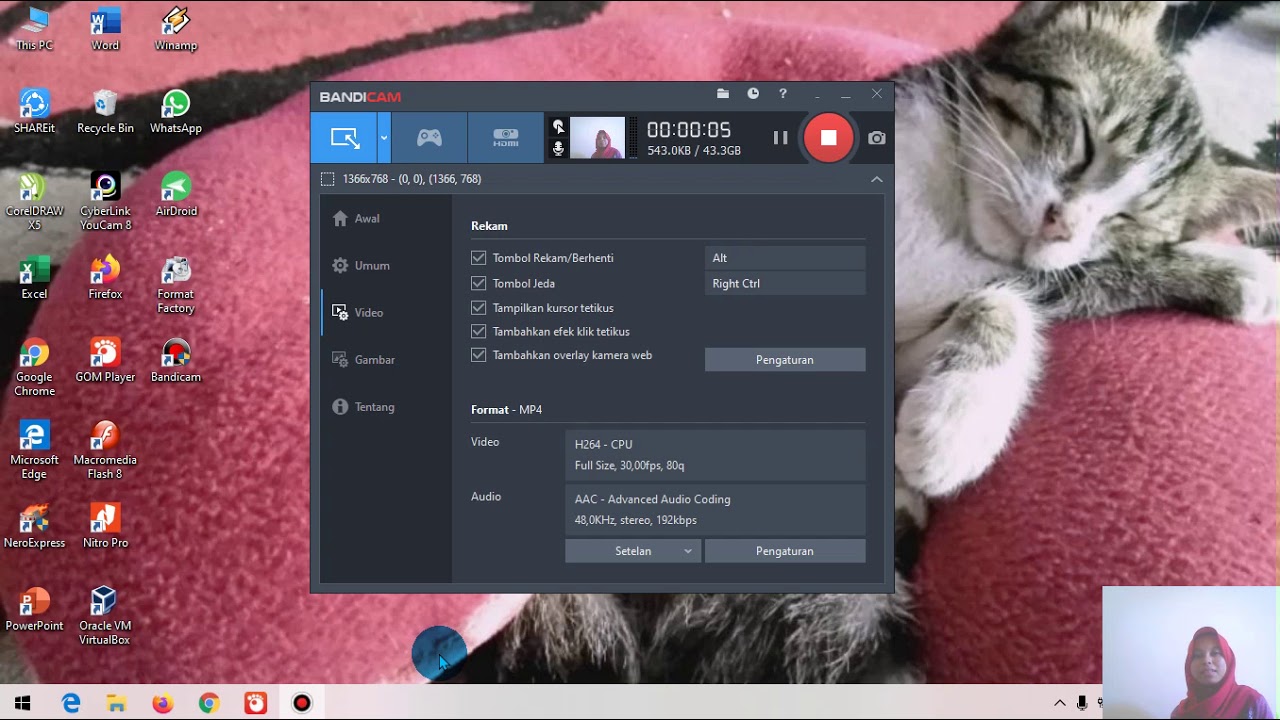Viewport: 1280px width, 720px height.
Task: Click the H264 - CPU text
Action: (603, 444)
